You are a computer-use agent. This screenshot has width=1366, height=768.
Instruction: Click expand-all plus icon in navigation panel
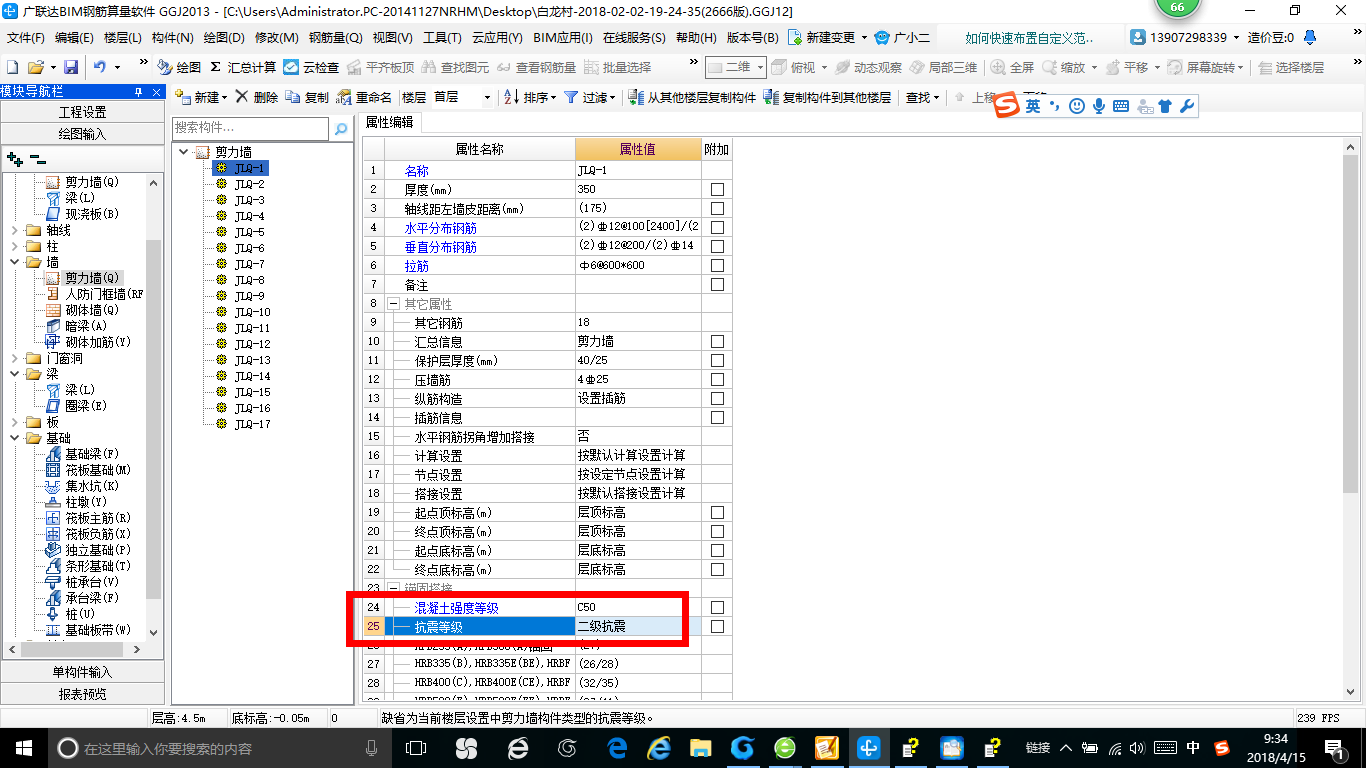[x=14, y=159]
